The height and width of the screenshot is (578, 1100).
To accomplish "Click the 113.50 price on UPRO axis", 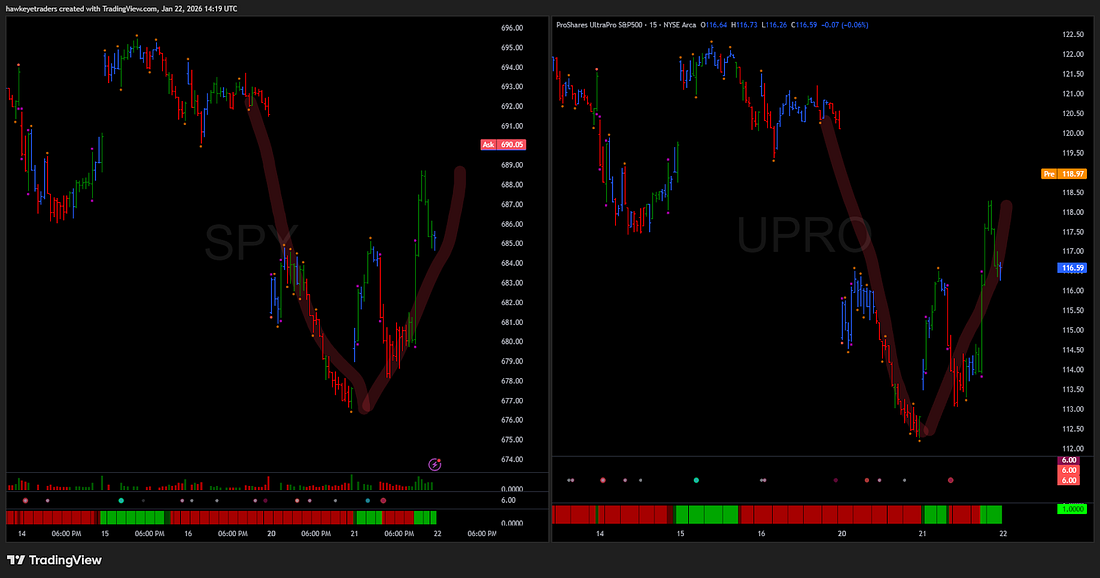I will 1073,389.
